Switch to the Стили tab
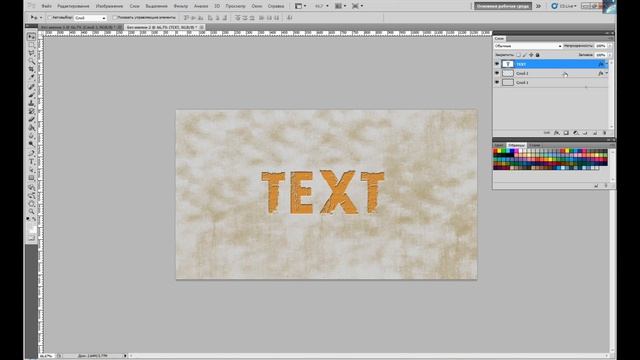 [x=535, y=145]
